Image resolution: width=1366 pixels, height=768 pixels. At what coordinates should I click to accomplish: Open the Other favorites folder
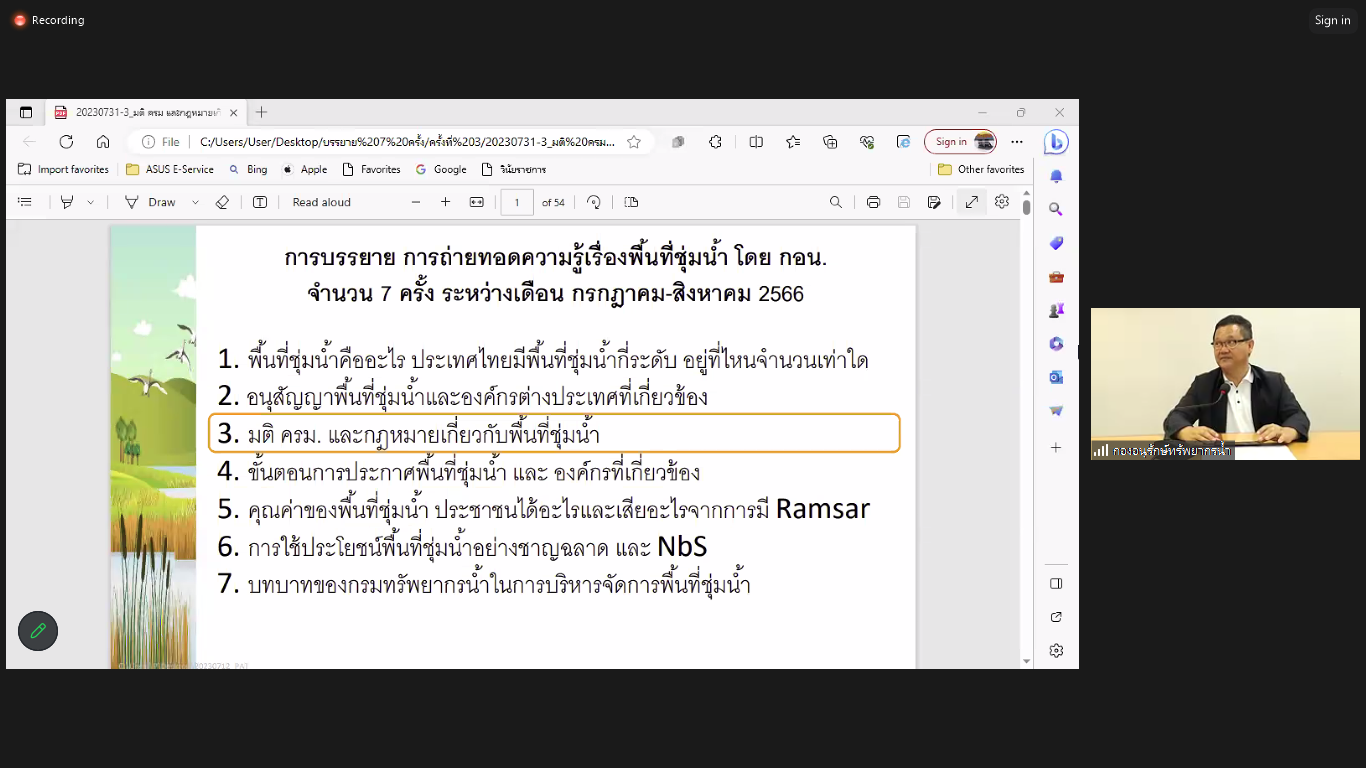(980, 170)
